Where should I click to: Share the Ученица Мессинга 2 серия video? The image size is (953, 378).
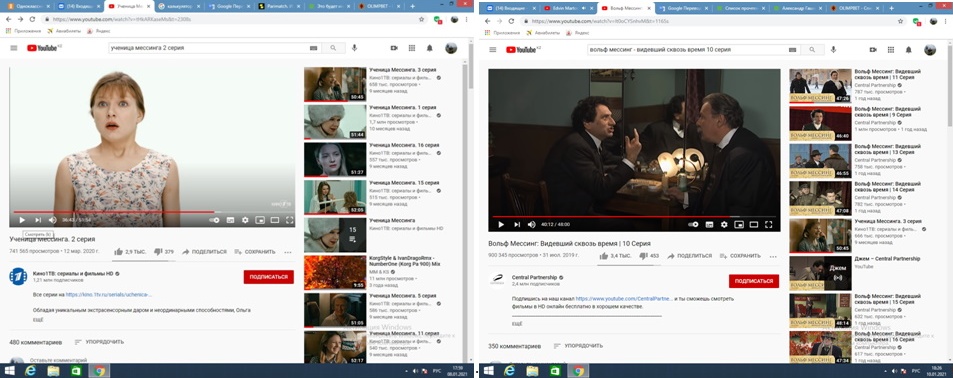(204, 252)
